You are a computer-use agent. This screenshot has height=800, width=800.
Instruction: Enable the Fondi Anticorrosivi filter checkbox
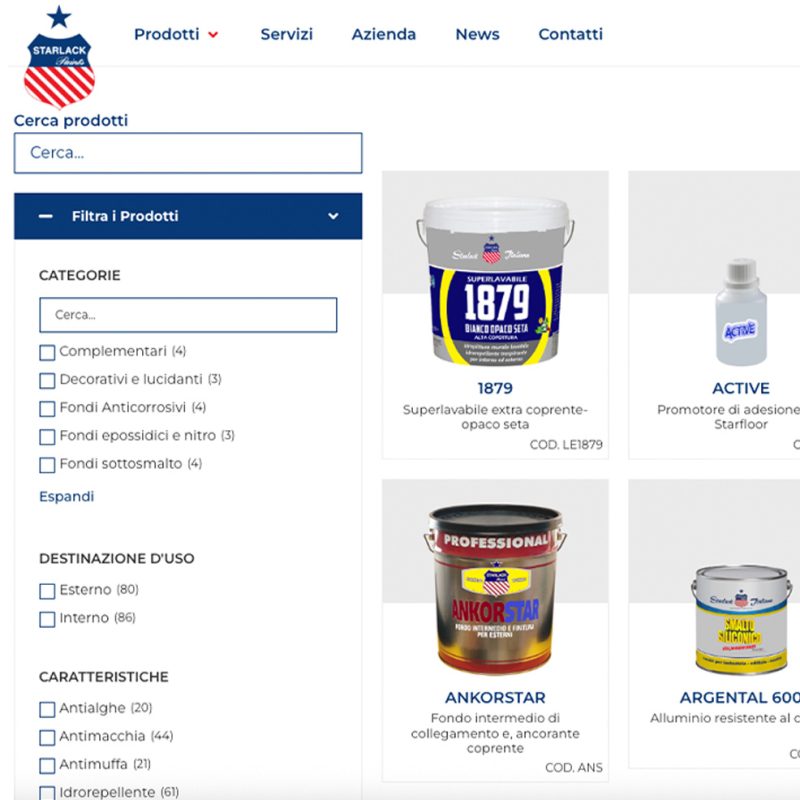click(47, 409)
